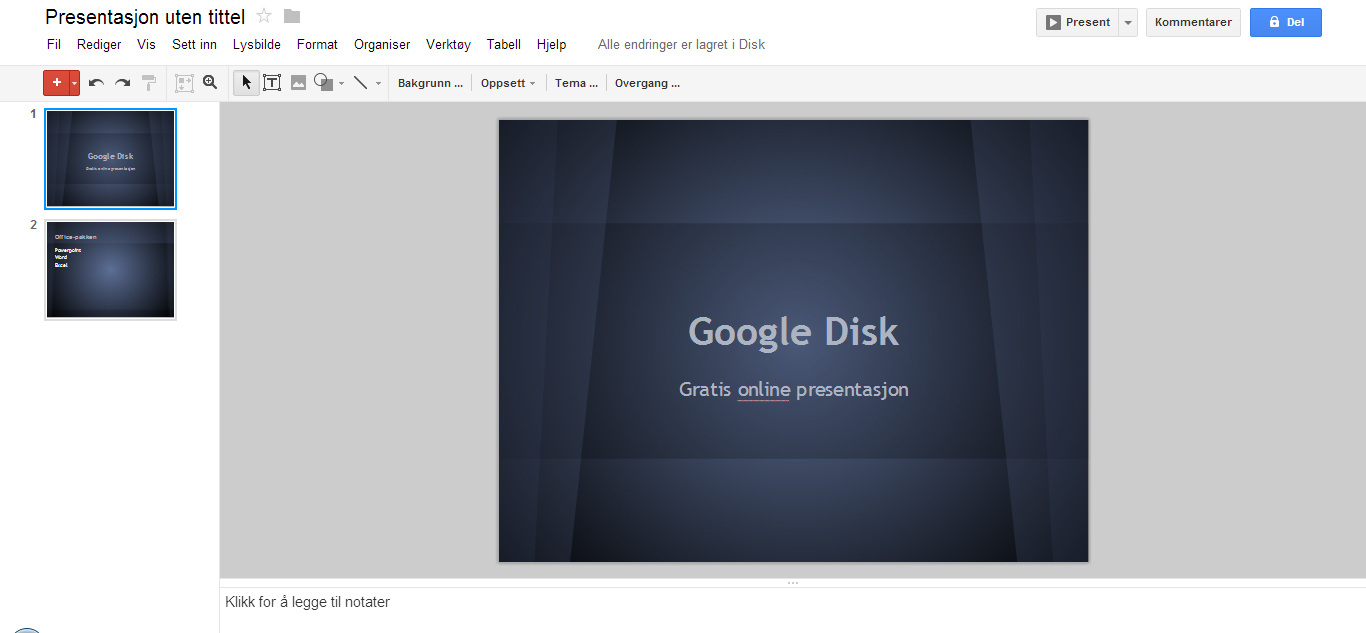
Task: Click Alle endringer er lagret i Disk
Action: click(x=681, y=44)
